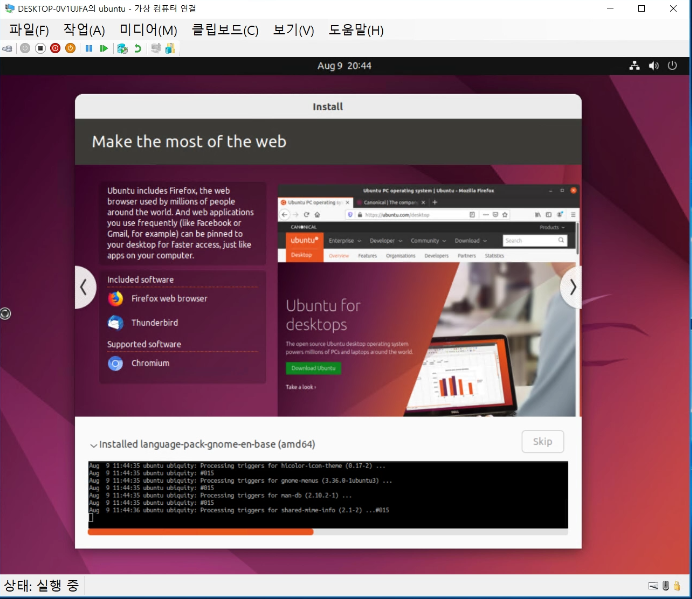The width and height of the screenshot is (692, 599).
Task: Click the log line for gnome-menus triggers
Action: tap(241, 481)
